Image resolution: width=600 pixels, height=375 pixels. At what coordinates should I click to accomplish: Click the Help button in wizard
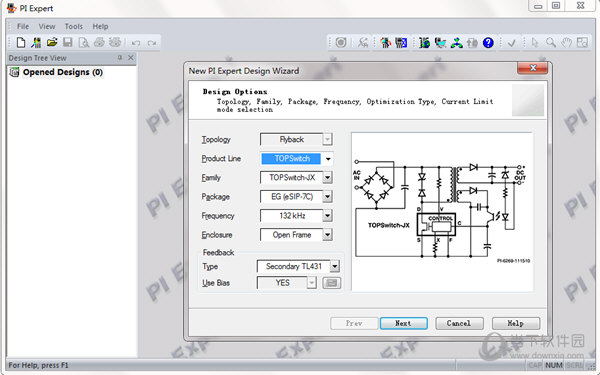516,323
